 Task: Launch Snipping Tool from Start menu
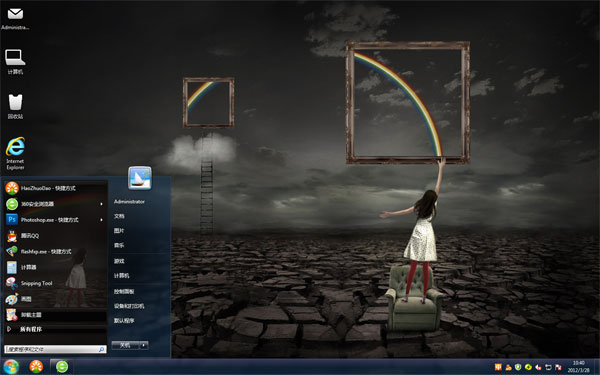[x=55, y=283]
